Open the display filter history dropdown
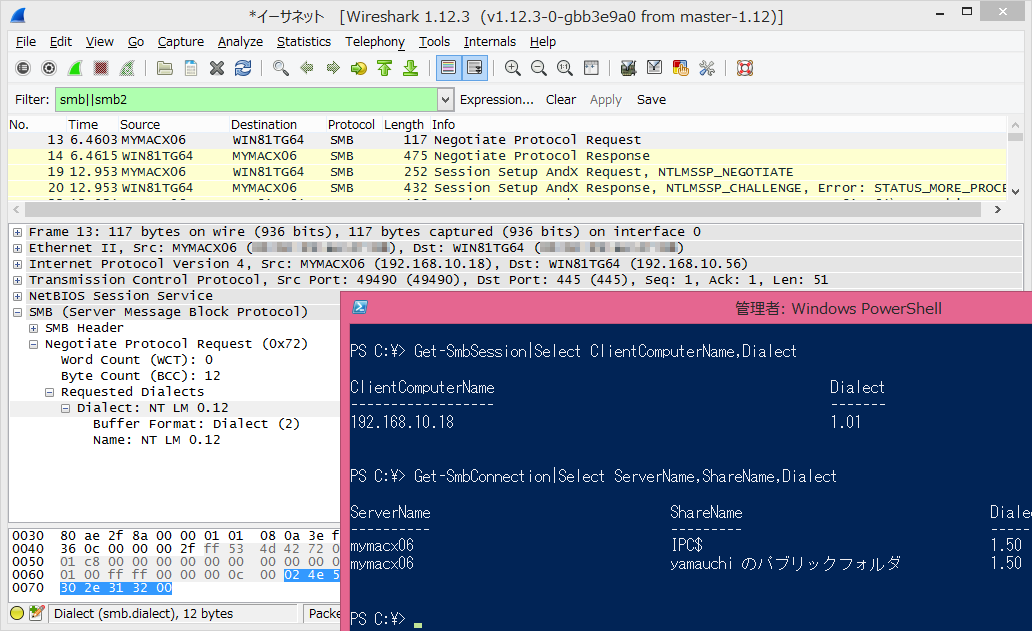Image resolution: width=1032 pixels, height=631 pixels. click(446, 100)
